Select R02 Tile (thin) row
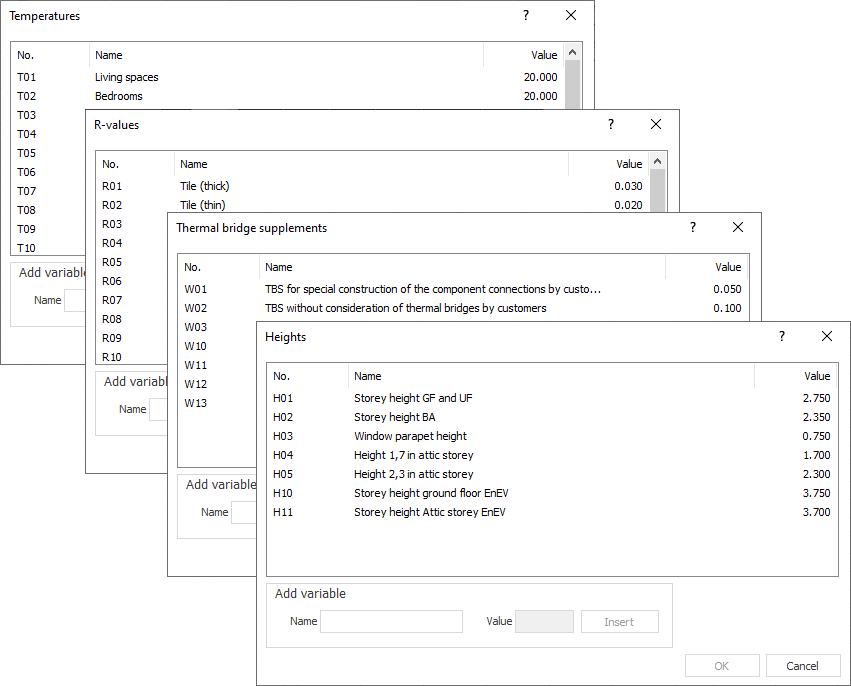 click(372, 205)
